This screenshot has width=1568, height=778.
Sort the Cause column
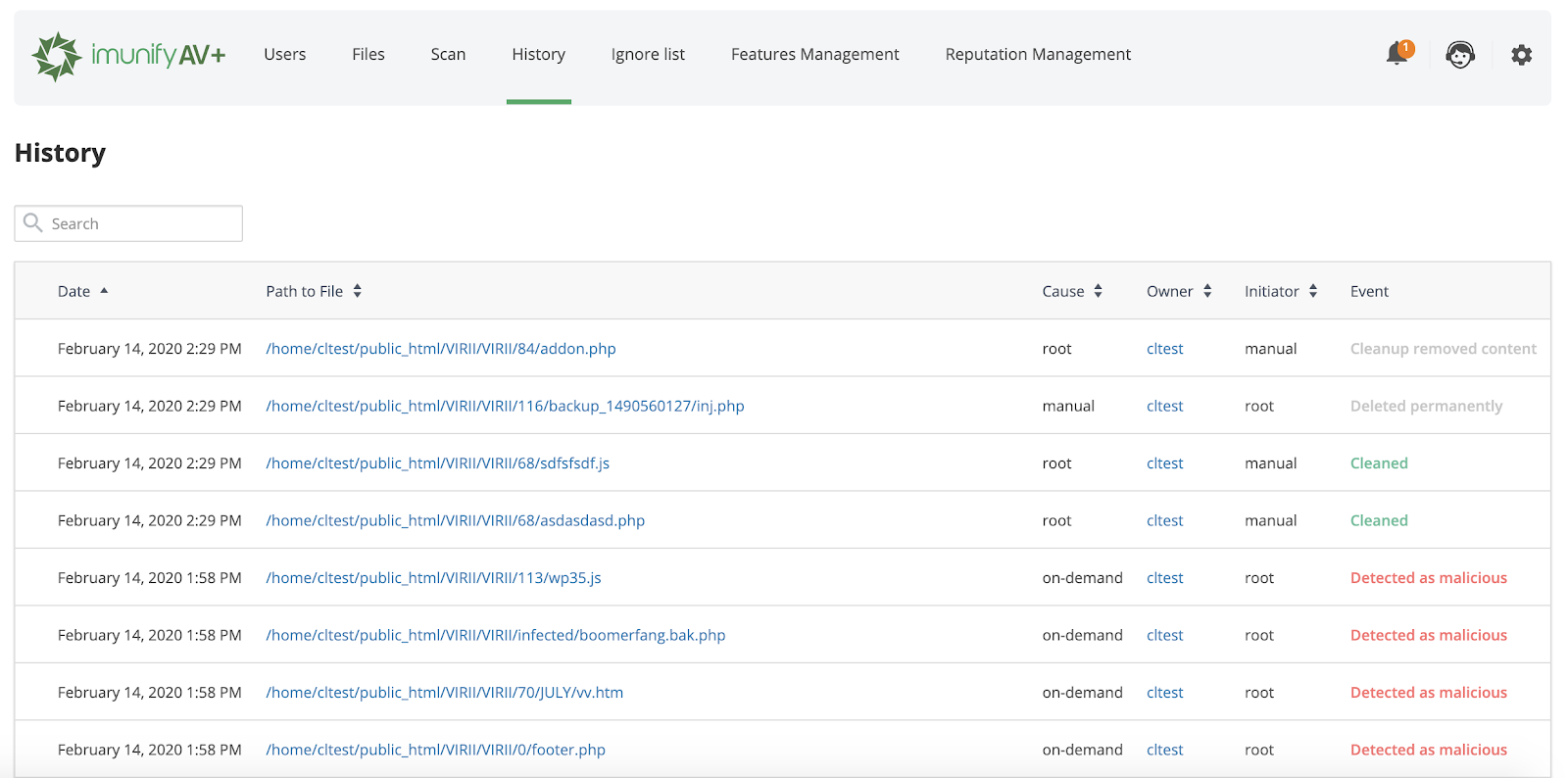tap(1099, 291)
